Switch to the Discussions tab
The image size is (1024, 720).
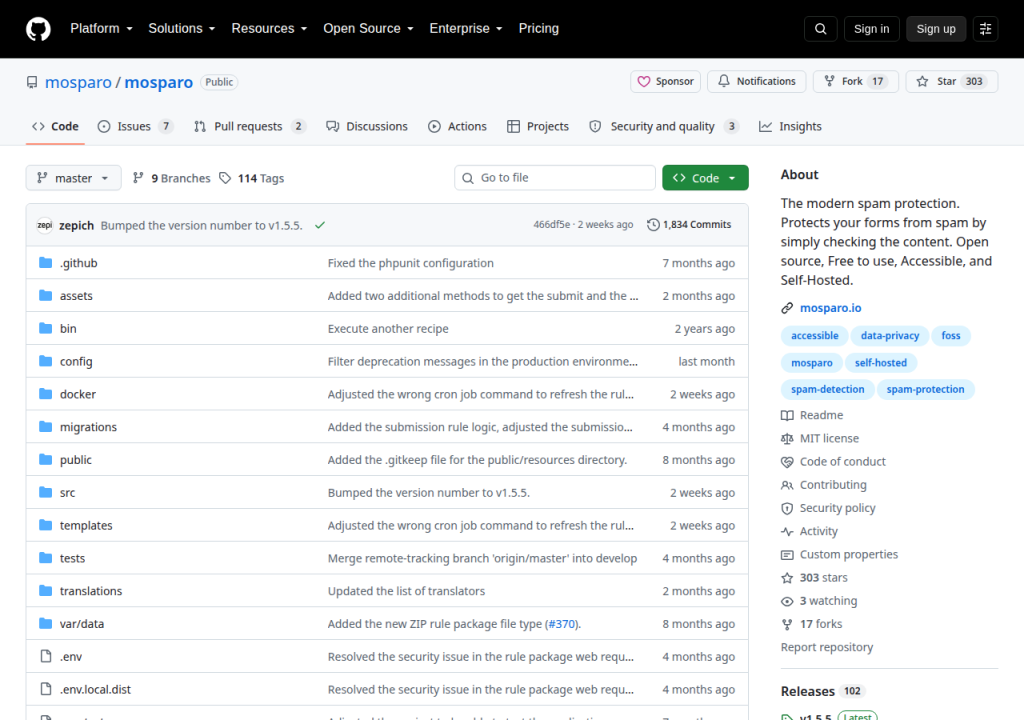[x=367, y=126]
